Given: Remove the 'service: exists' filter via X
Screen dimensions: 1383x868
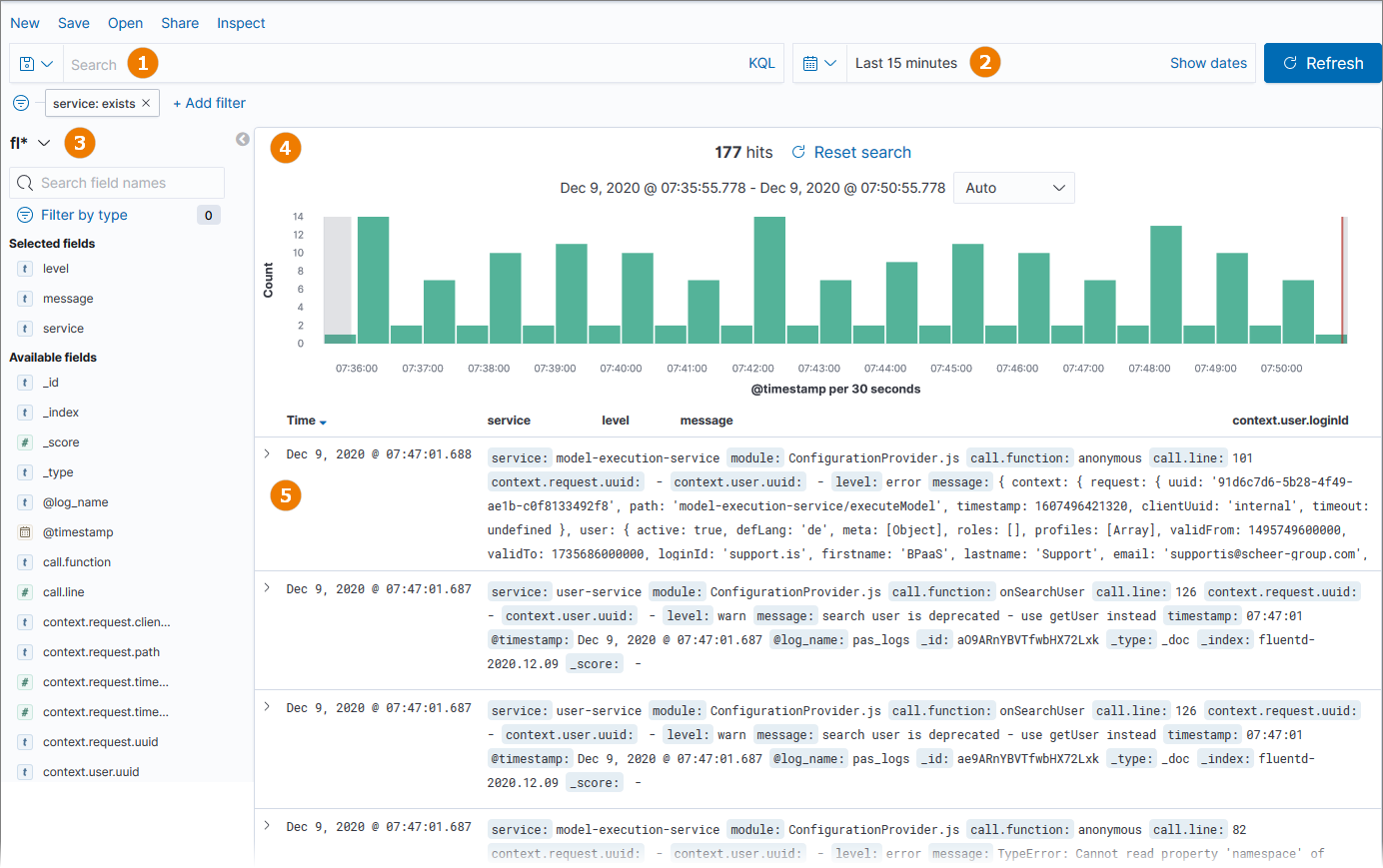Looking at the screenshot, I should point(146,103).
